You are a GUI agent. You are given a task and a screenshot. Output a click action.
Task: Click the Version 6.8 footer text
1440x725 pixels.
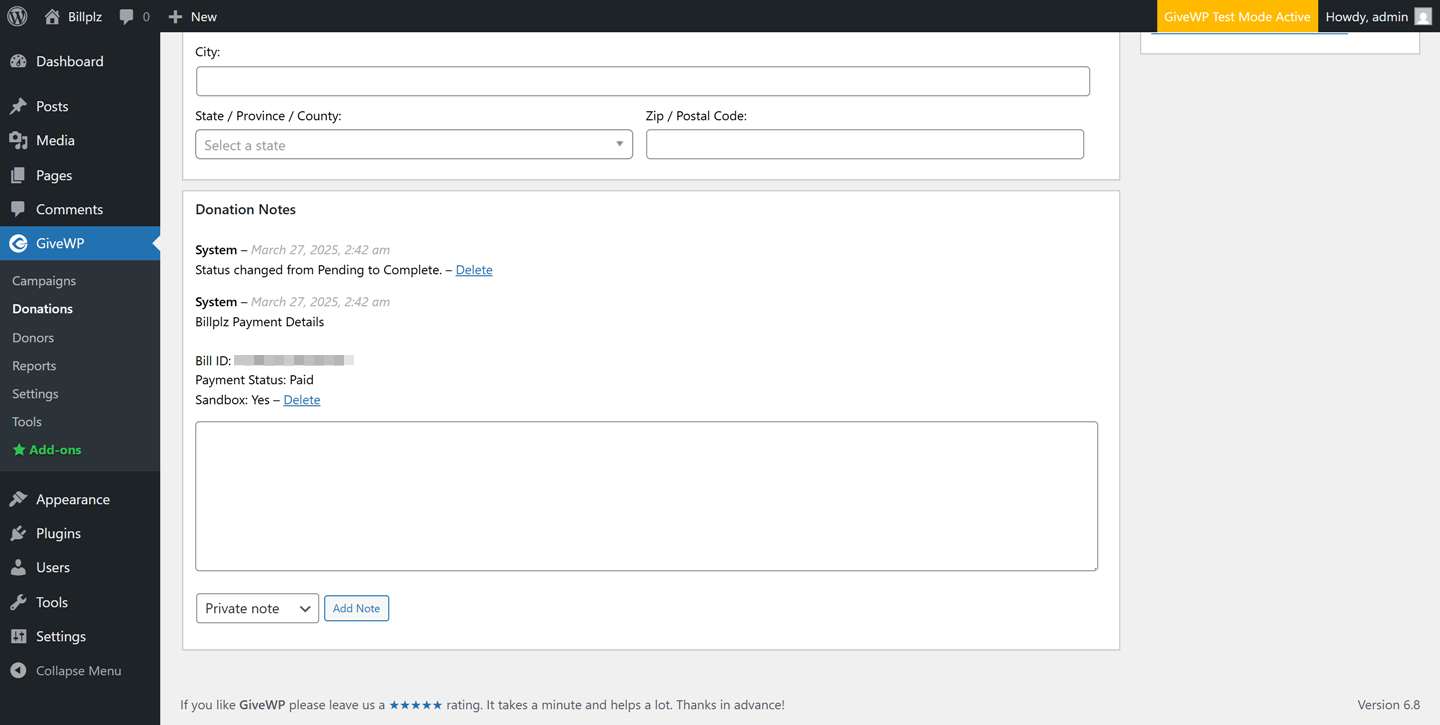click(1388, 705)
